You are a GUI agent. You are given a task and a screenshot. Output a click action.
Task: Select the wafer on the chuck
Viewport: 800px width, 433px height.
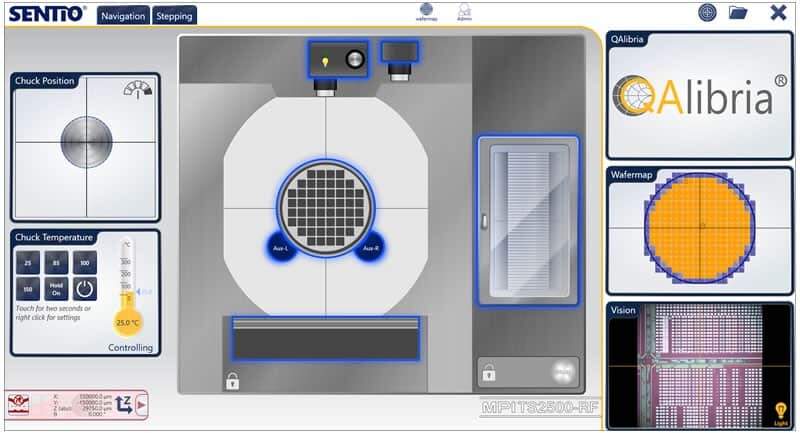pyautogui.click(x=326, y=208)
